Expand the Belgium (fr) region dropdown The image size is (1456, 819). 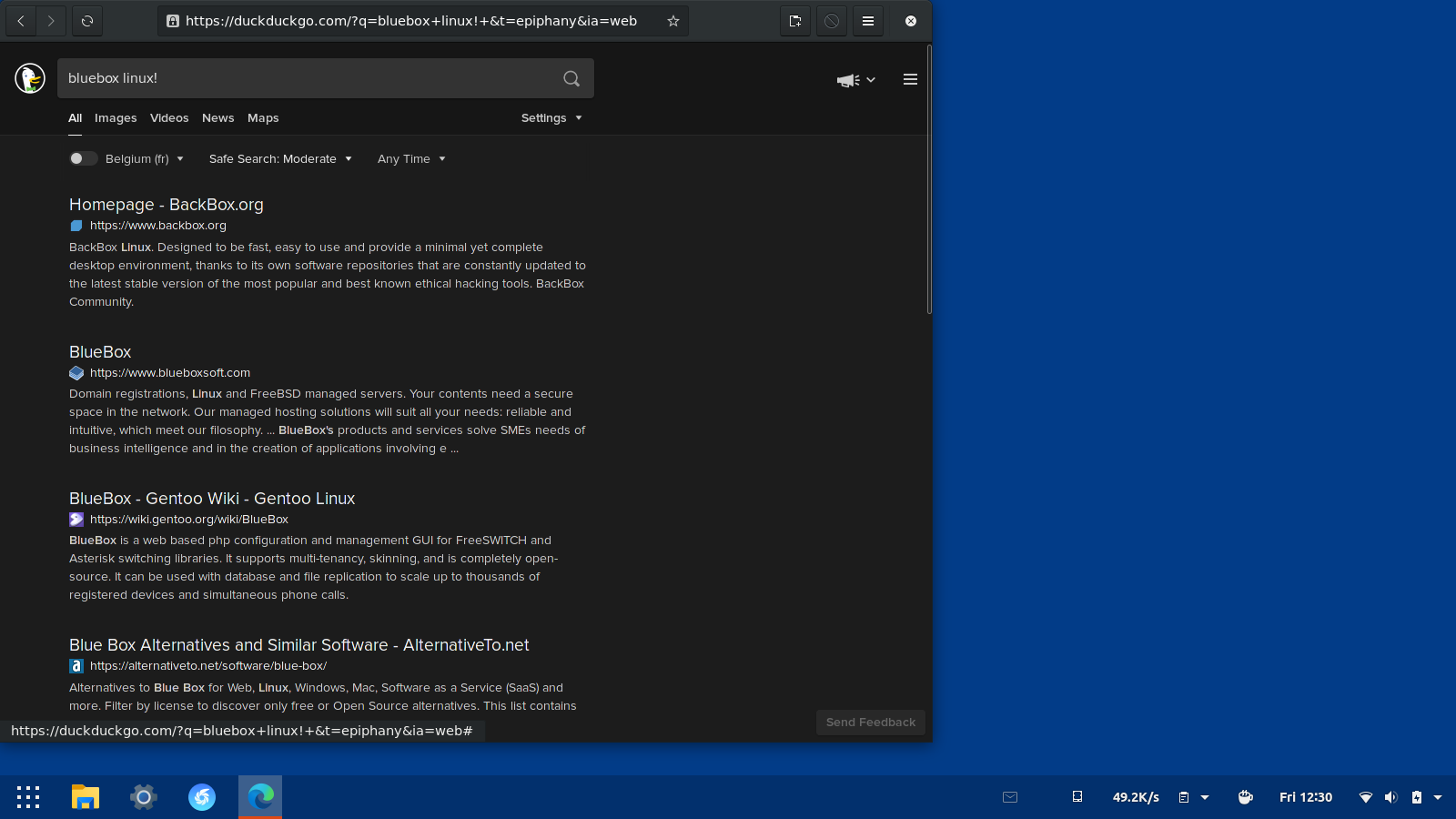(x=145, y=159)
